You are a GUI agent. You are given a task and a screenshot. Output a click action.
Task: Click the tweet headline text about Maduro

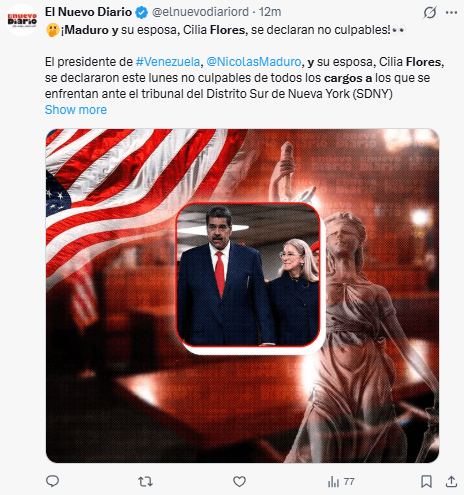(x=225, y=30)
